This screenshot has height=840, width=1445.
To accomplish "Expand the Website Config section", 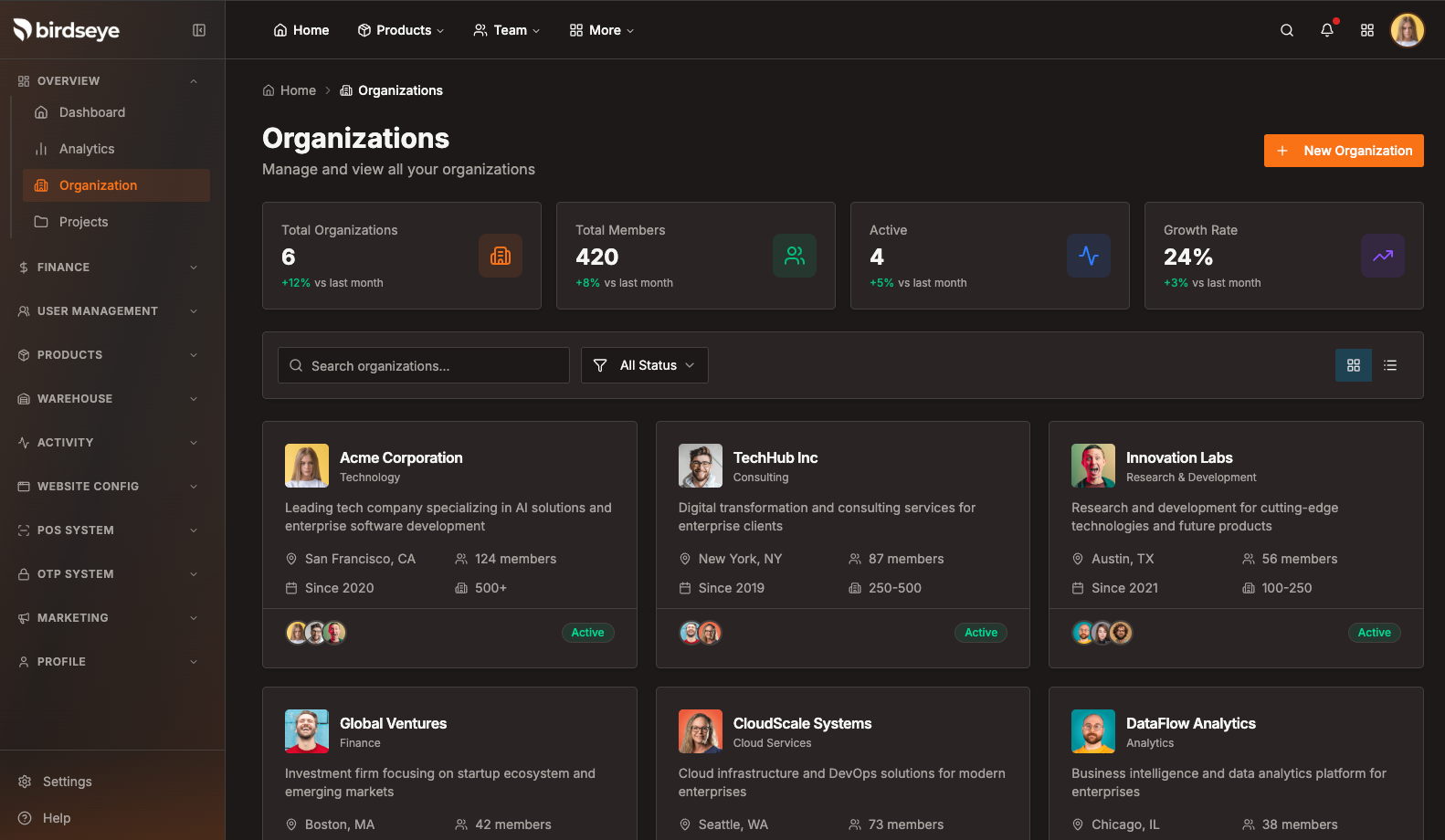I will pos(108,487).
